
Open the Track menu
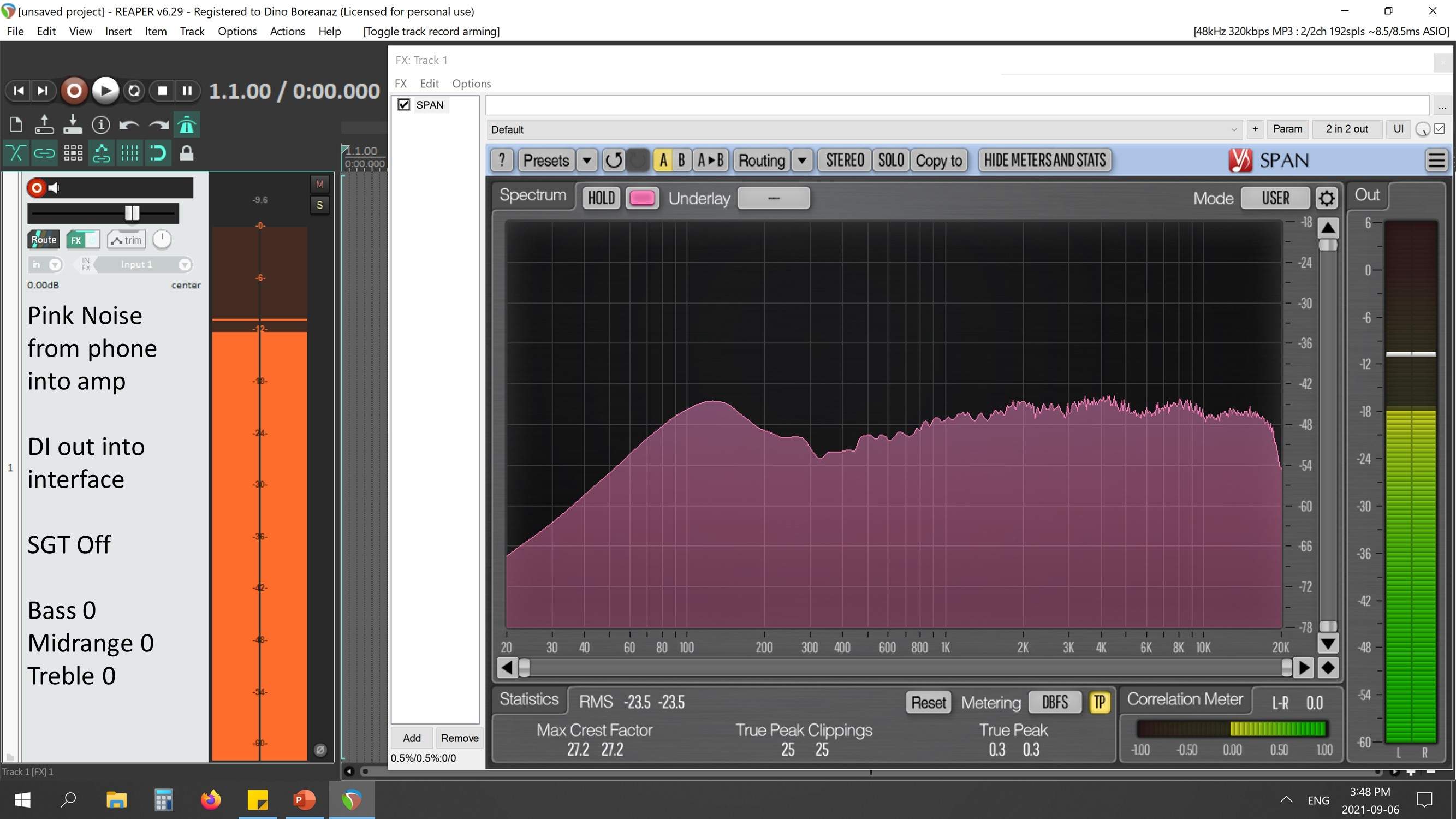192,31
